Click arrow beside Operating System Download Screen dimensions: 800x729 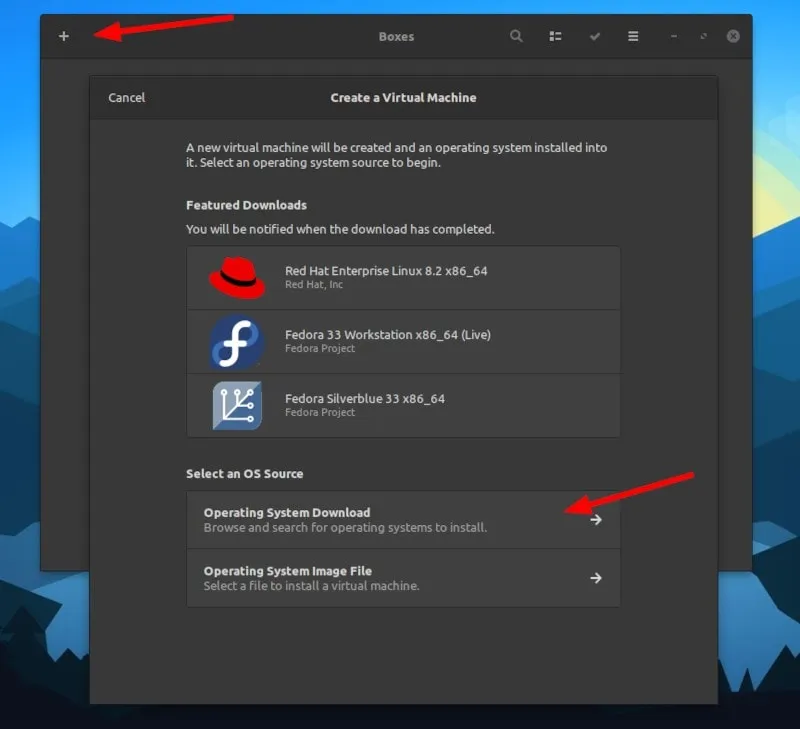coord(596,520)
